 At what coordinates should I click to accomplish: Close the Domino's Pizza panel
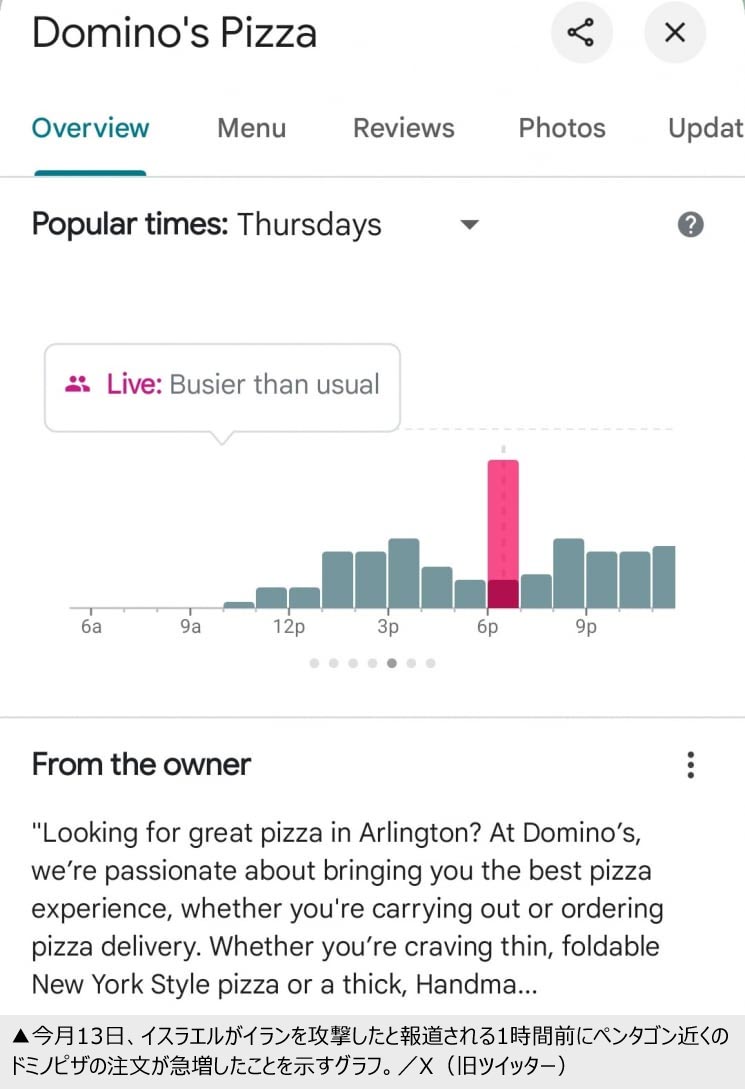click(x=675, y=33)
